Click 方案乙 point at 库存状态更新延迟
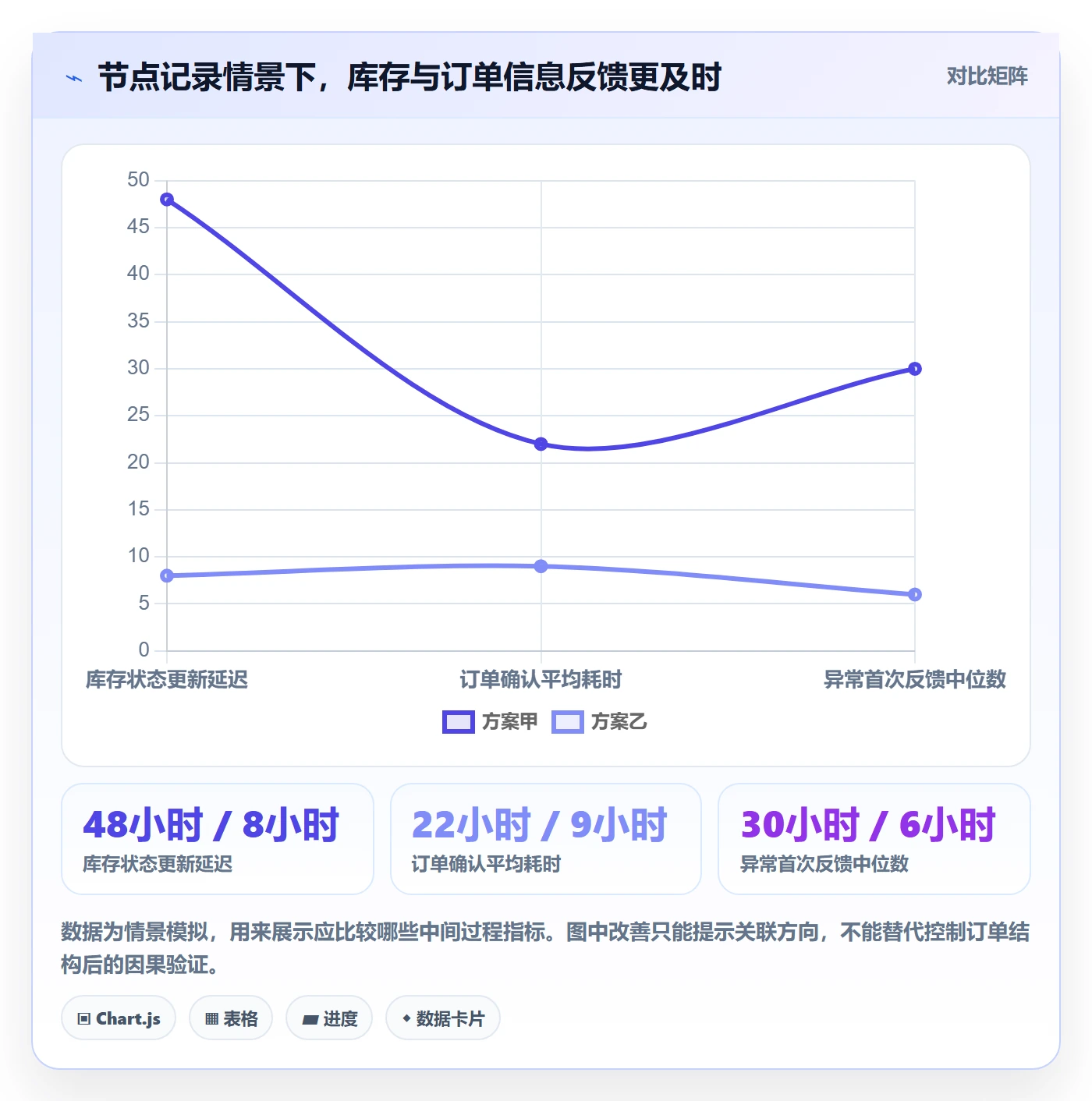The height and width of the screenshot is (1101, 1092). click(x=167, y=575)
